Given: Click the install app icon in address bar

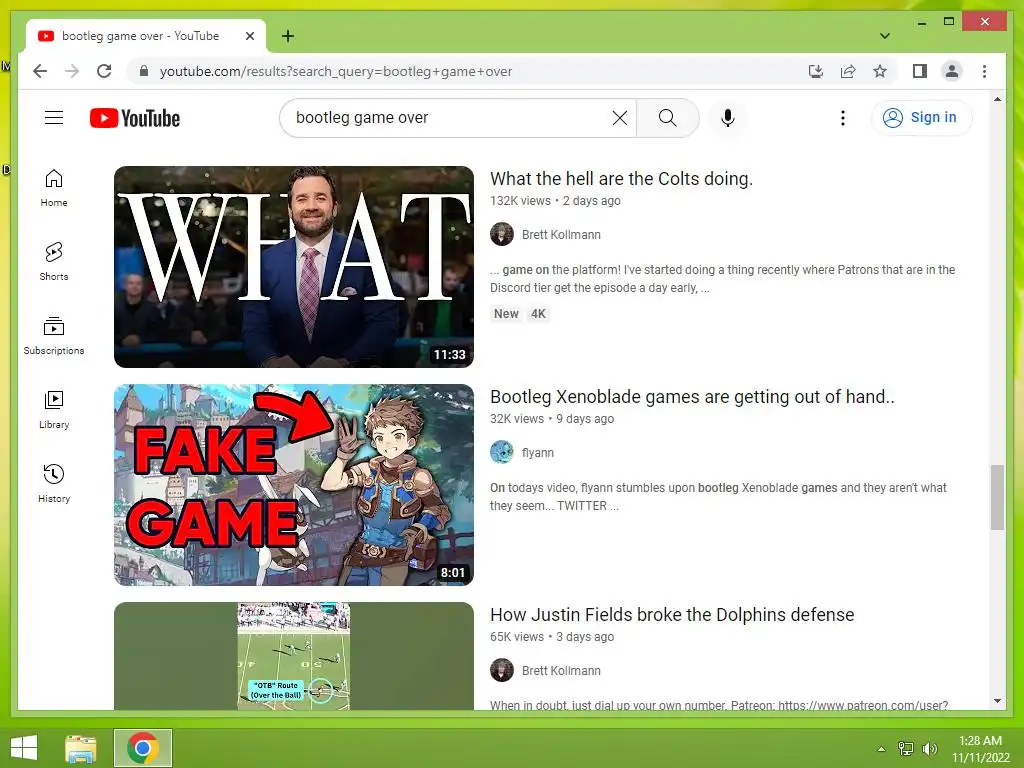Looking at the screenshot, I should 815,71.
